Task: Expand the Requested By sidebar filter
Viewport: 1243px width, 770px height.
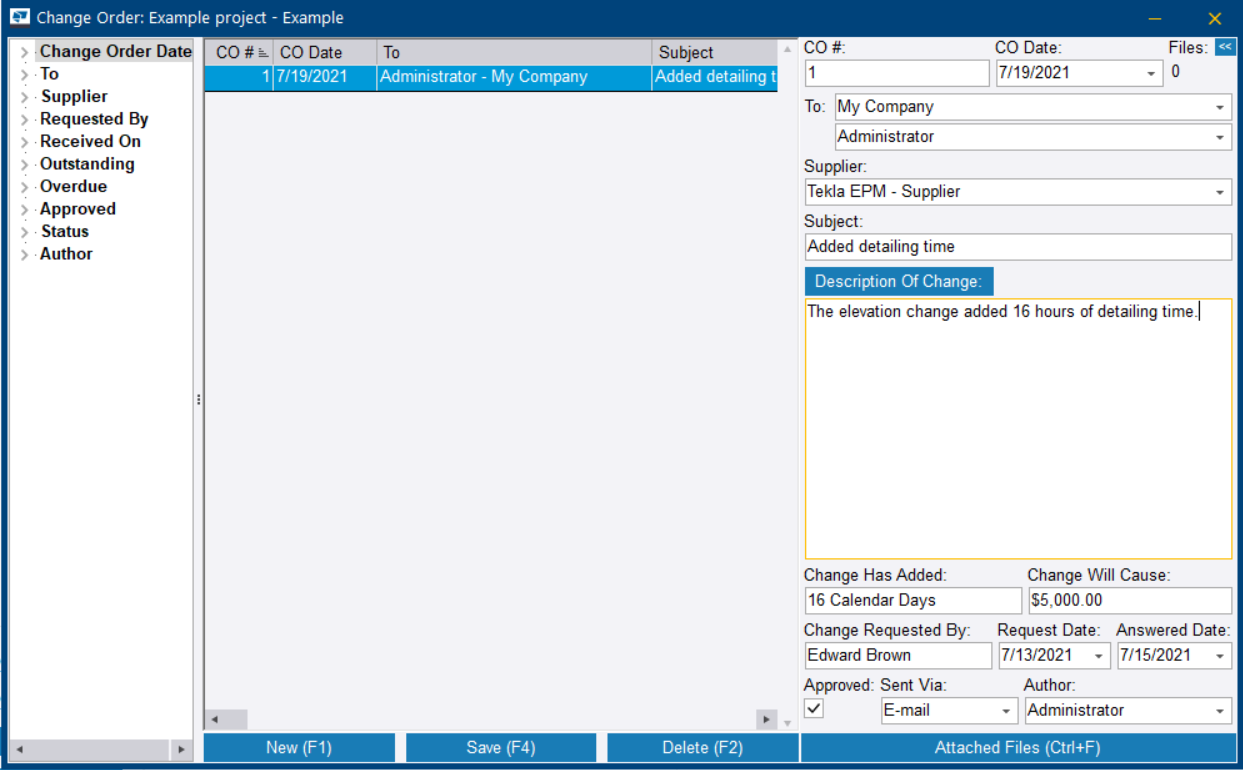Action: (x=23, y=118)
